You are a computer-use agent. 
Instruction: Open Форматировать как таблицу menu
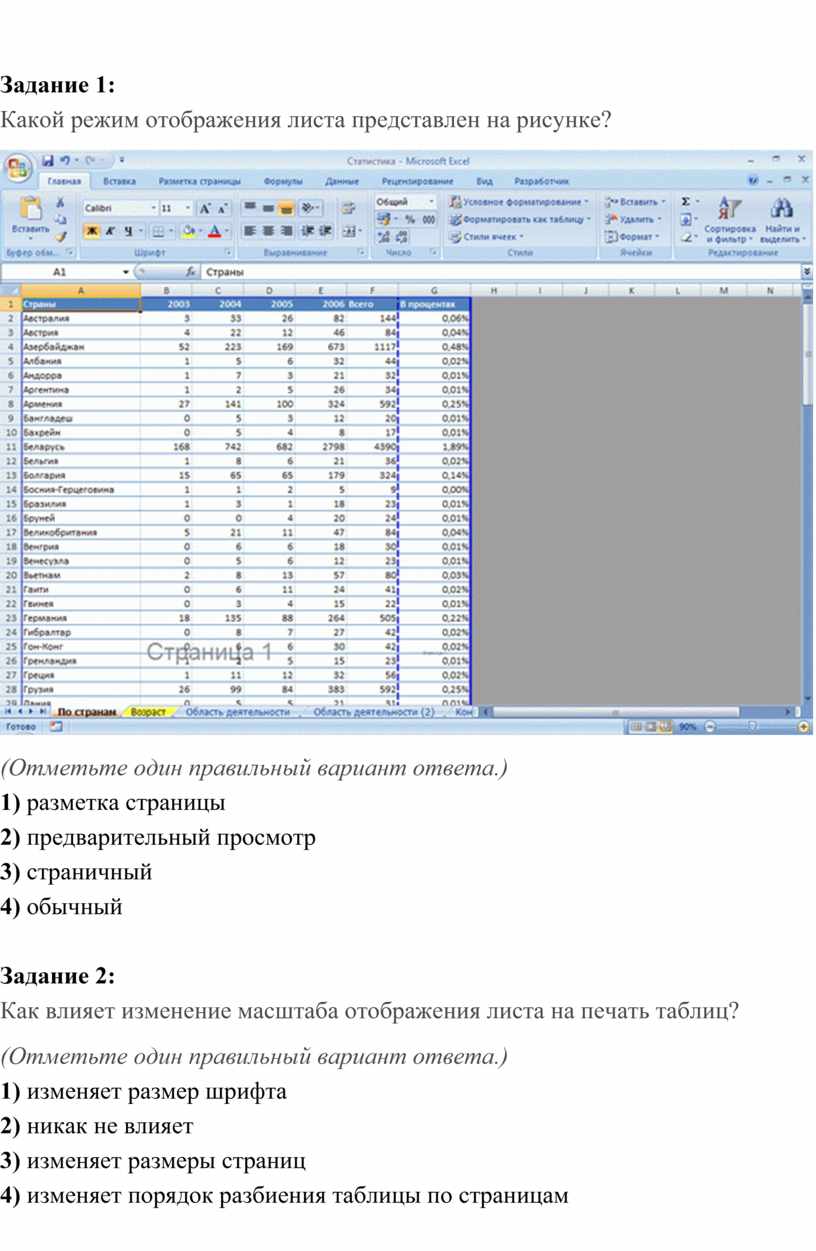click(520, 219)
